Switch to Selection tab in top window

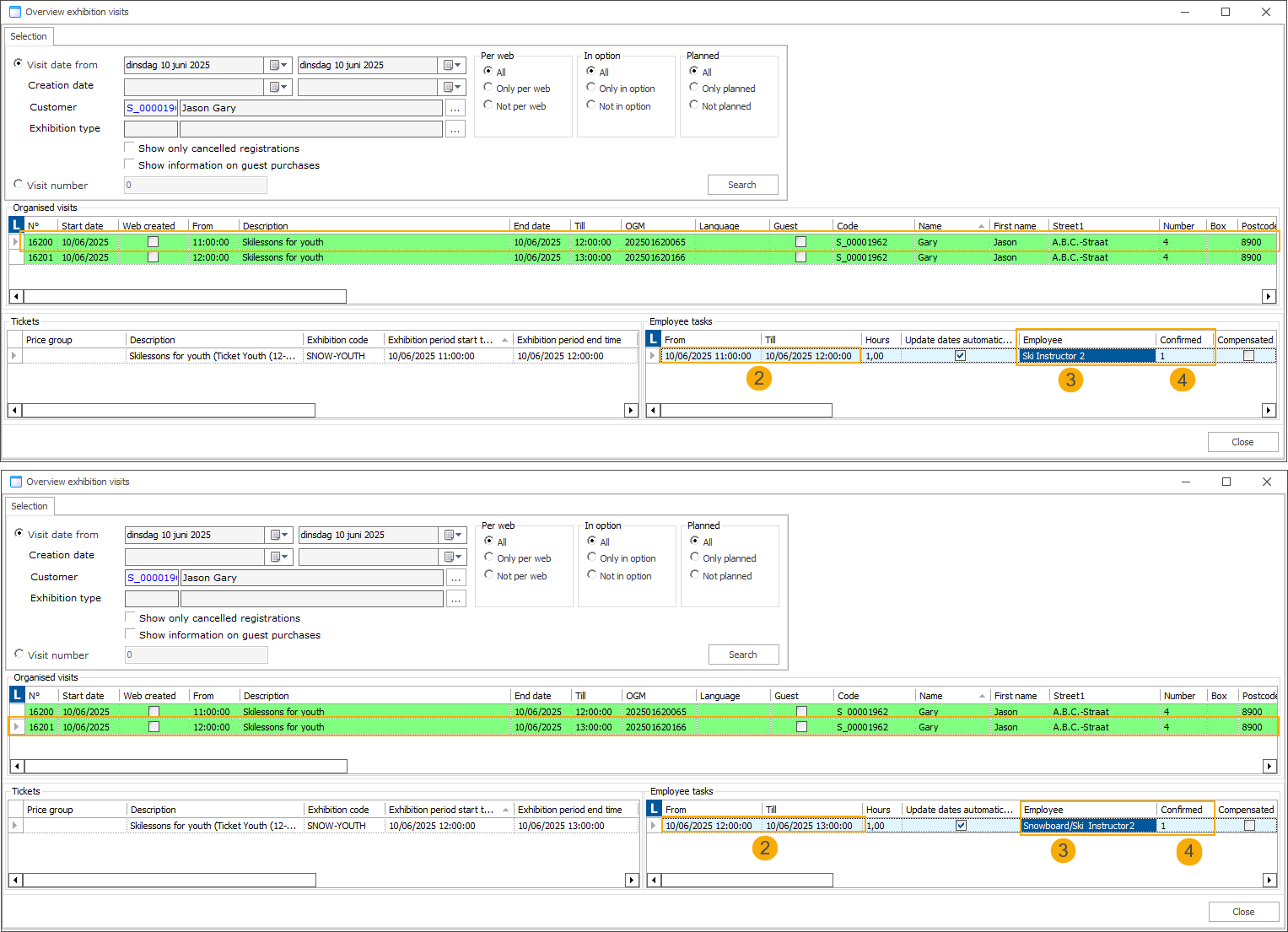pos(29,36)
